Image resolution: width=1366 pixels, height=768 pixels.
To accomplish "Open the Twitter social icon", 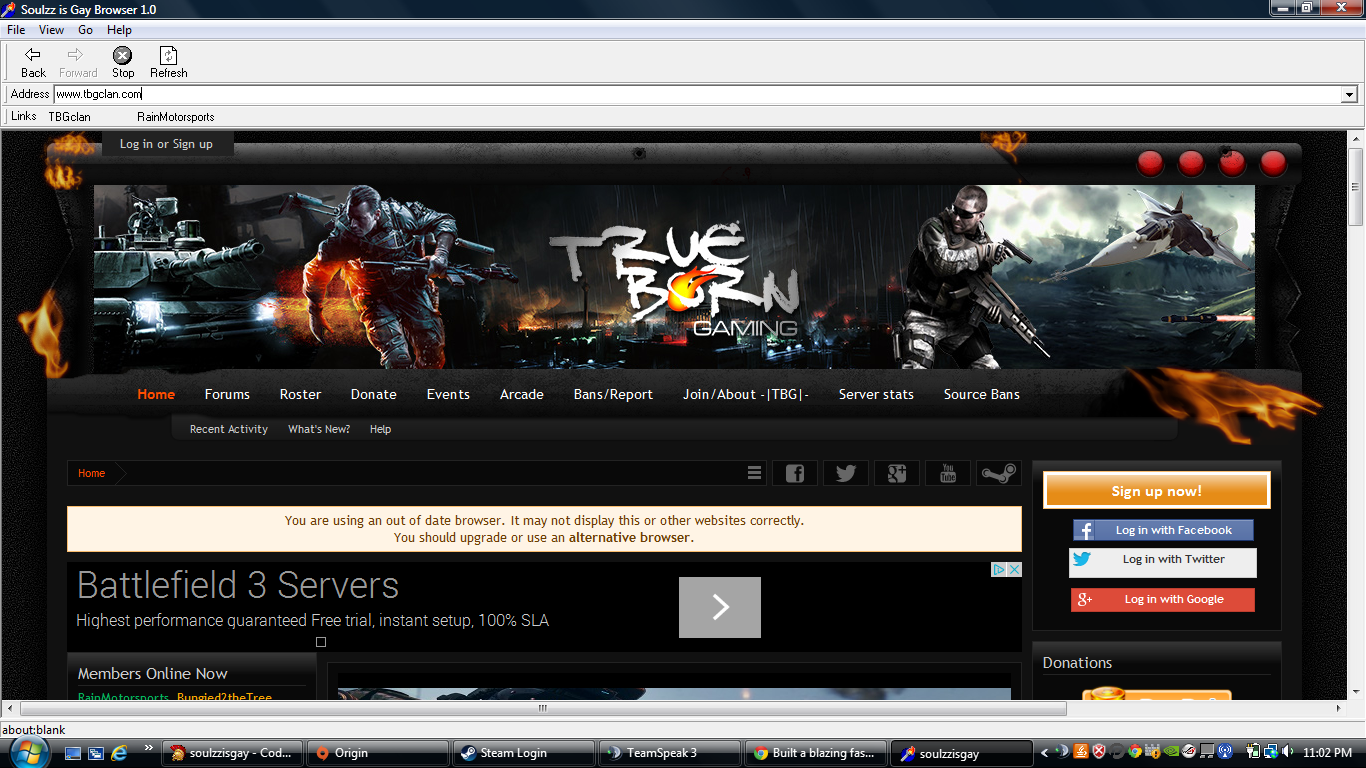I will 846,473.
